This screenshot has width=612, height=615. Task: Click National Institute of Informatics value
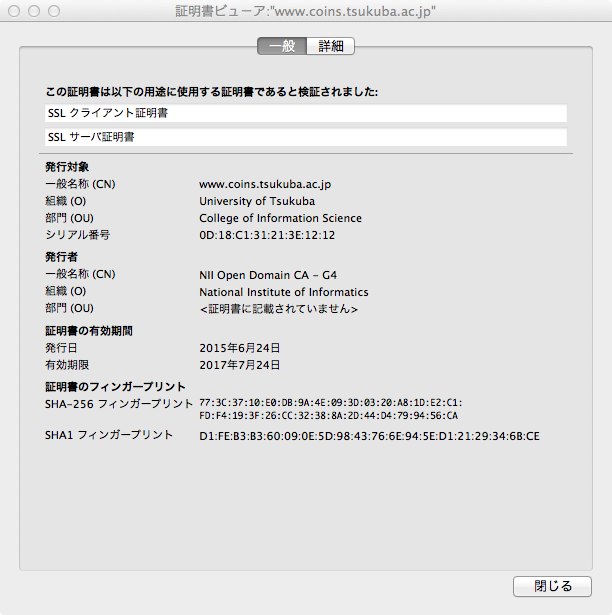click(284, 292)
